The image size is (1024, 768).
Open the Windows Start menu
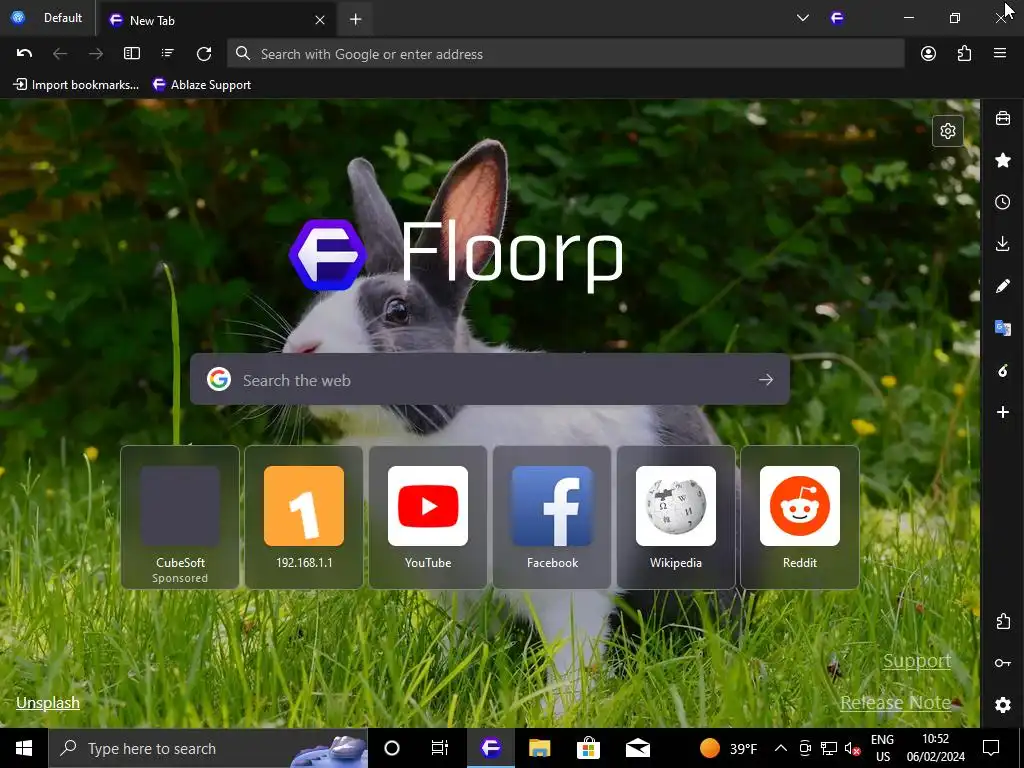pyautogui.click(x=24, y=748)
